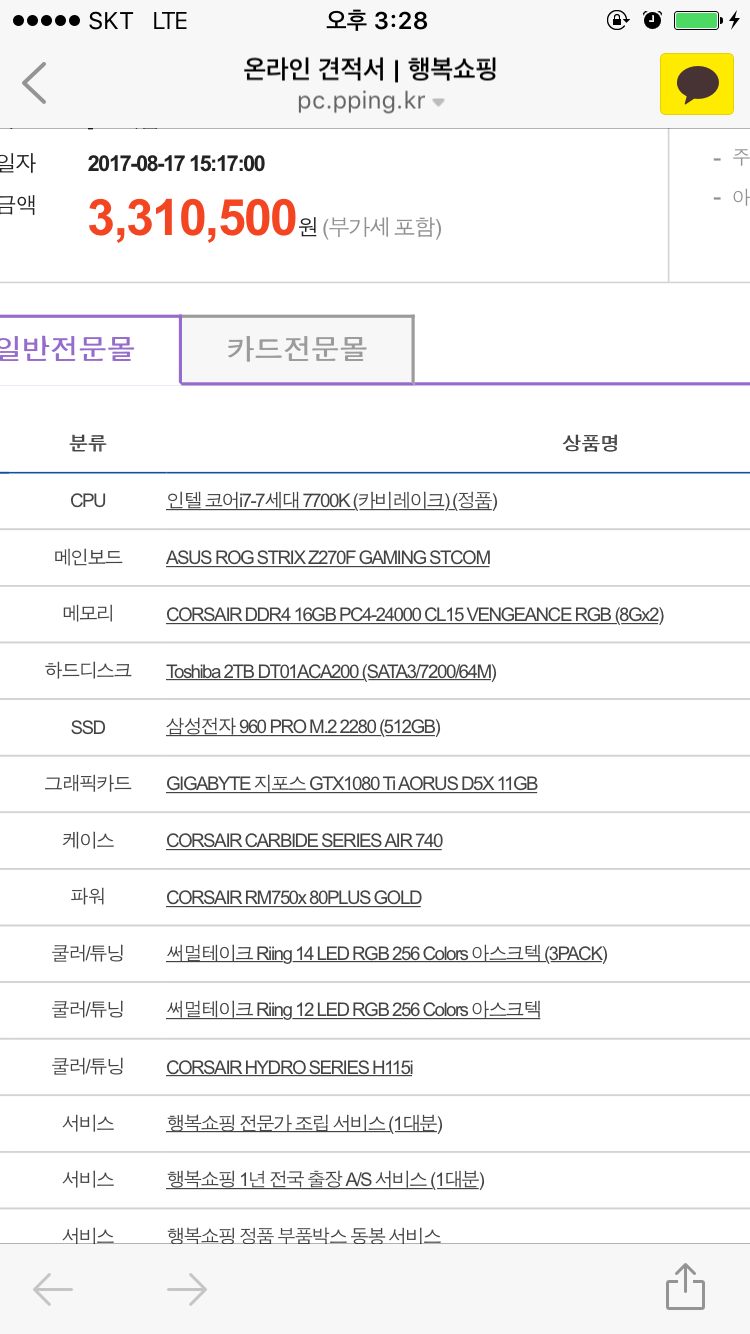
Task: Open ASUS ROG STRIX Z270F mainboard link
Action: 328,557
